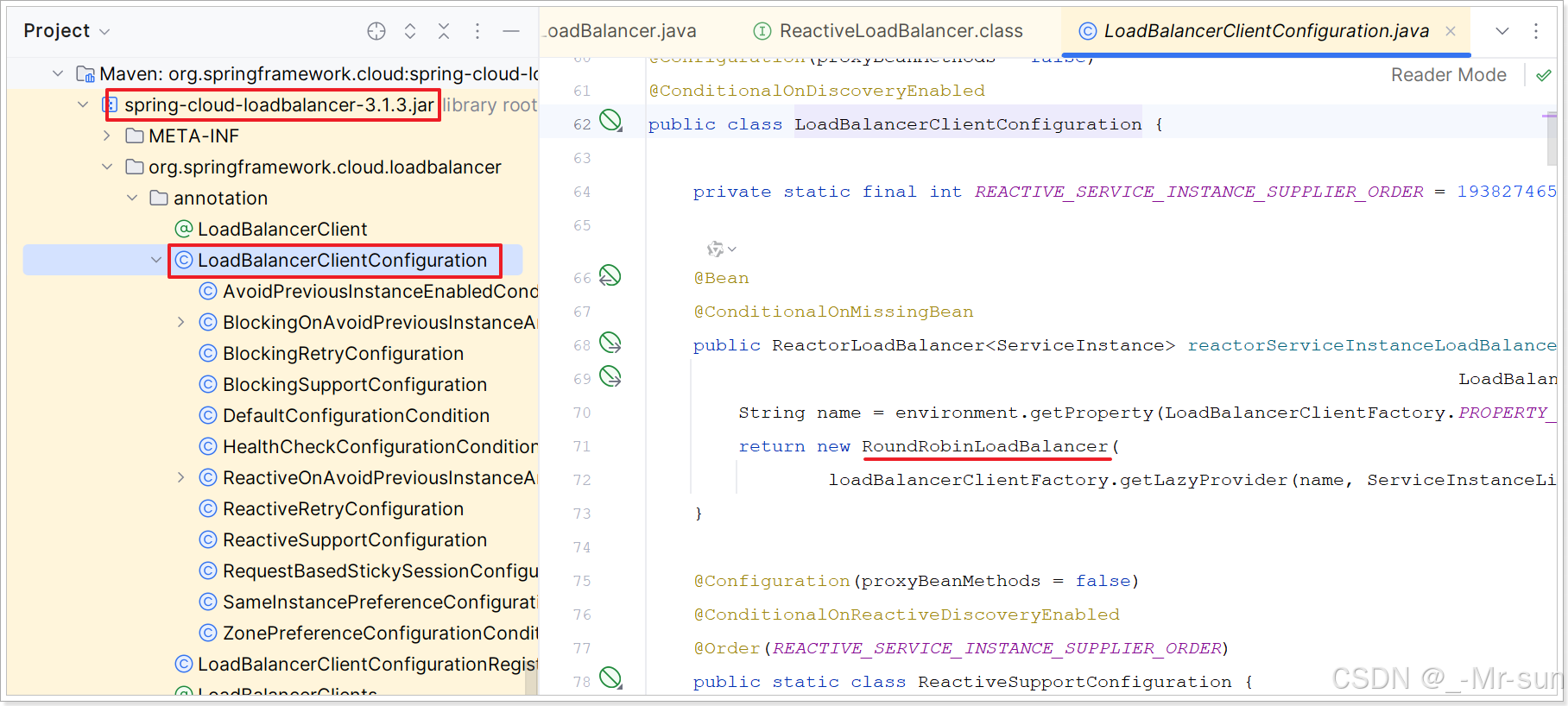The image size is (1568, 706).
Task: Select DefaultConfigurationCondition class
Action: (356, 416)
